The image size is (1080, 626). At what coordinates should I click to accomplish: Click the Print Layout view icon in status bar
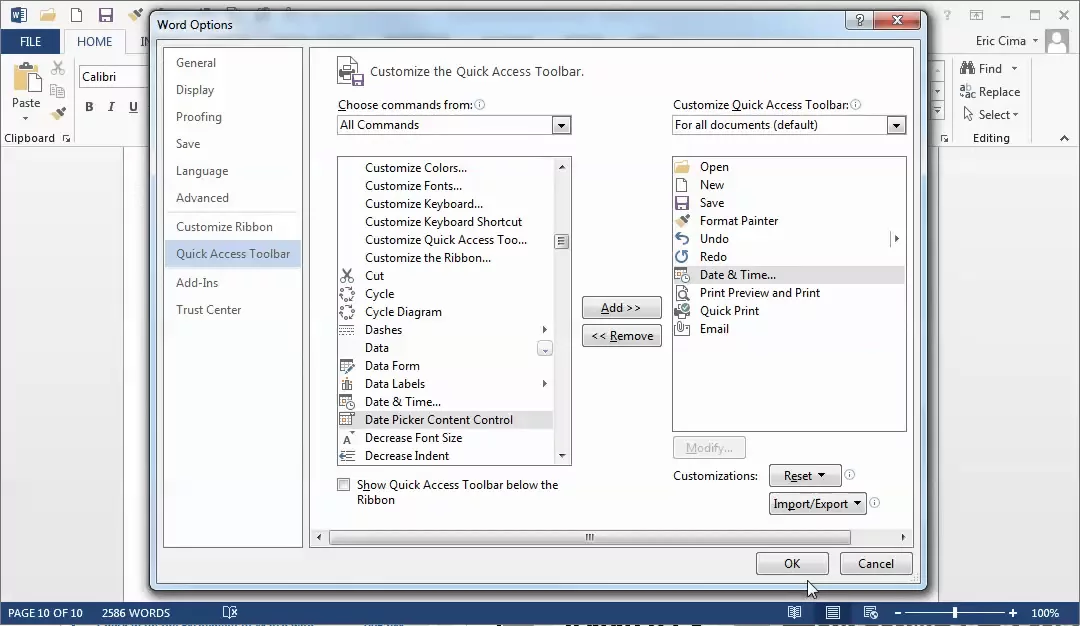pos(833,612)
